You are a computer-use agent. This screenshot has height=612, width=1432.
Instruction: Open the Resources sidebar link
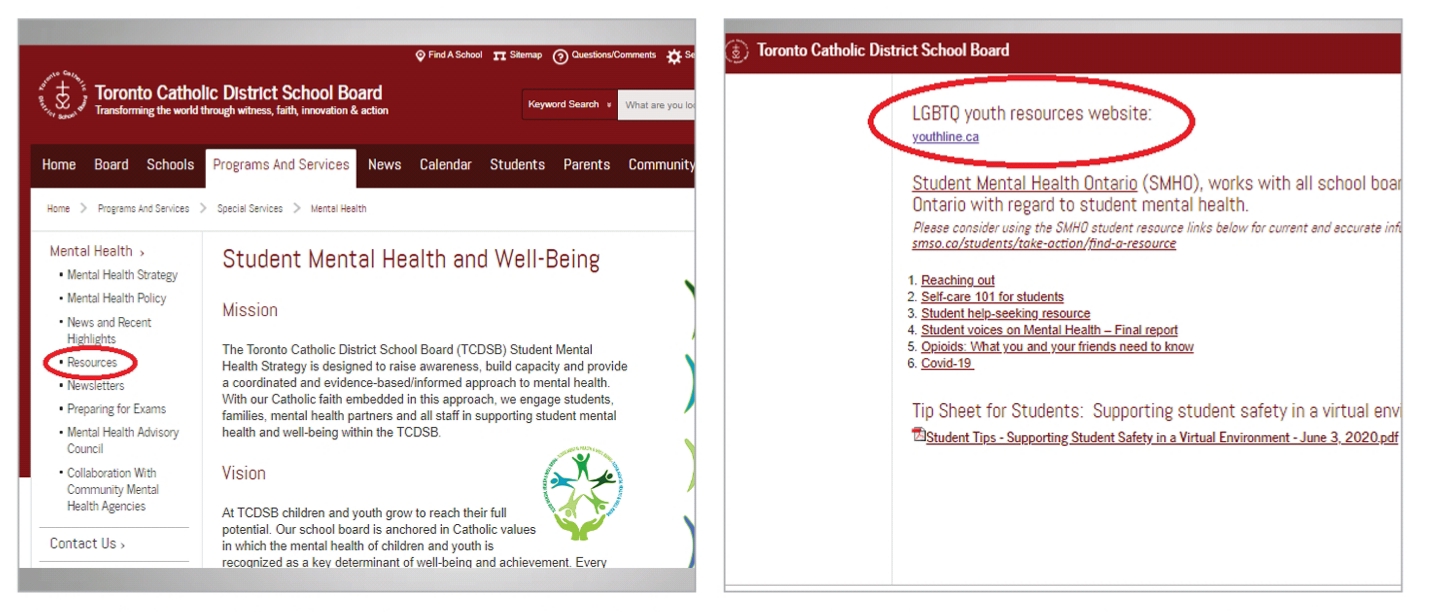tap(91, 362)
